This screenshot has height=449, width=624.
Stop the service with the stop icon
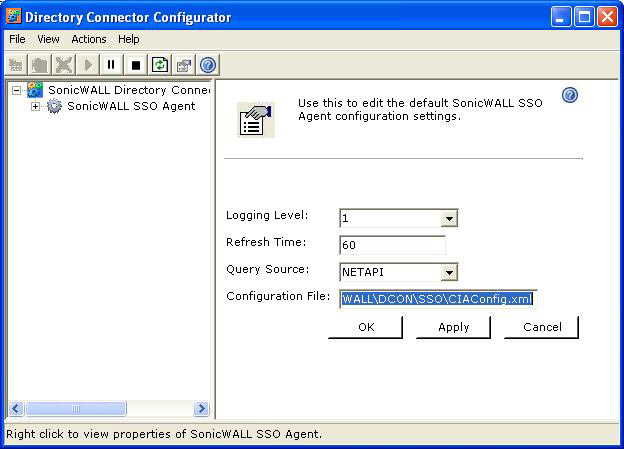click(136, 64)
